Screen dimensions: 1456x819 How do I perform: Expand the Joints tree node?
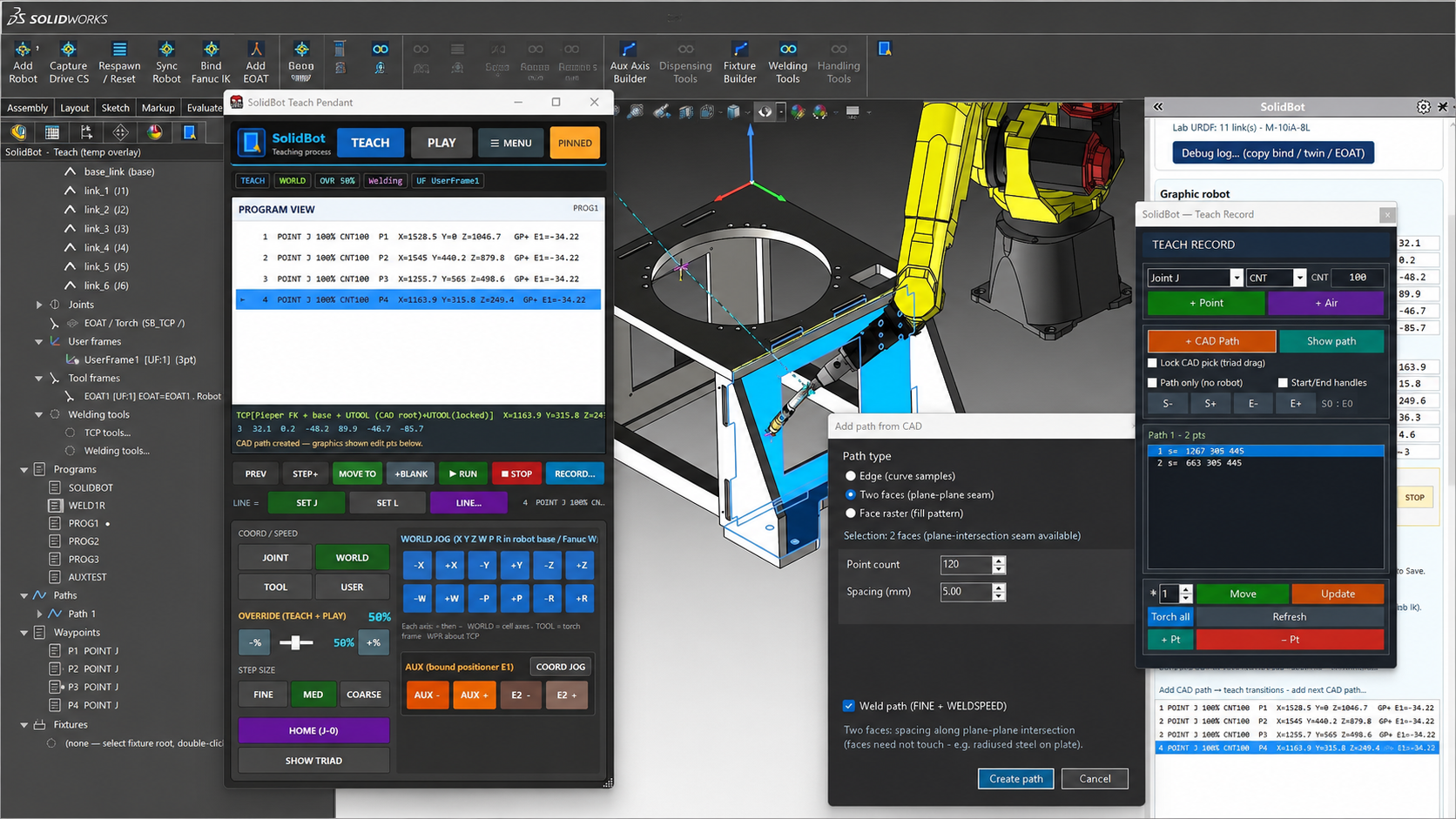coord(38,305)
